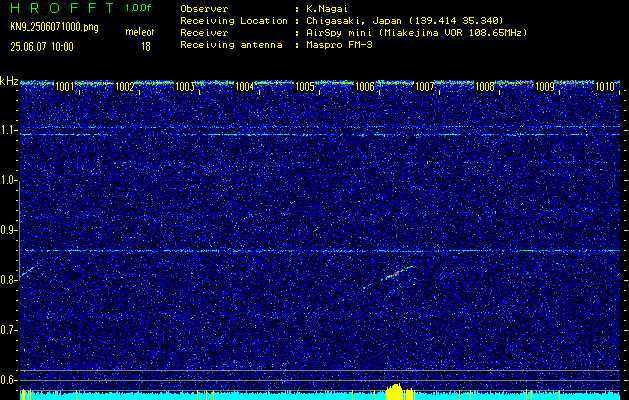Click the 0.7 frequency axis label

pos(8,330)
